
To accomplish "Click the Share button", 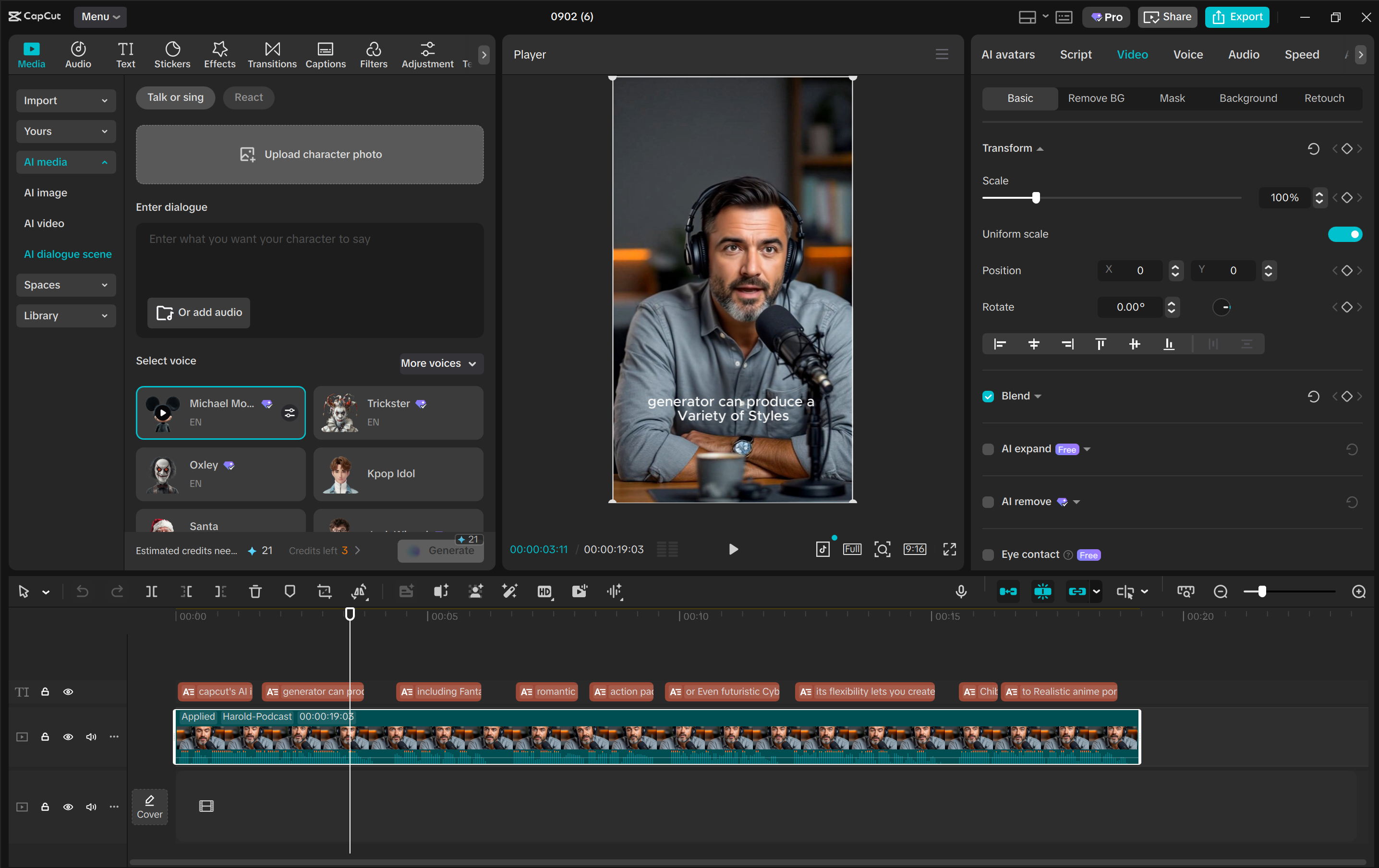I will (1167, 17).
